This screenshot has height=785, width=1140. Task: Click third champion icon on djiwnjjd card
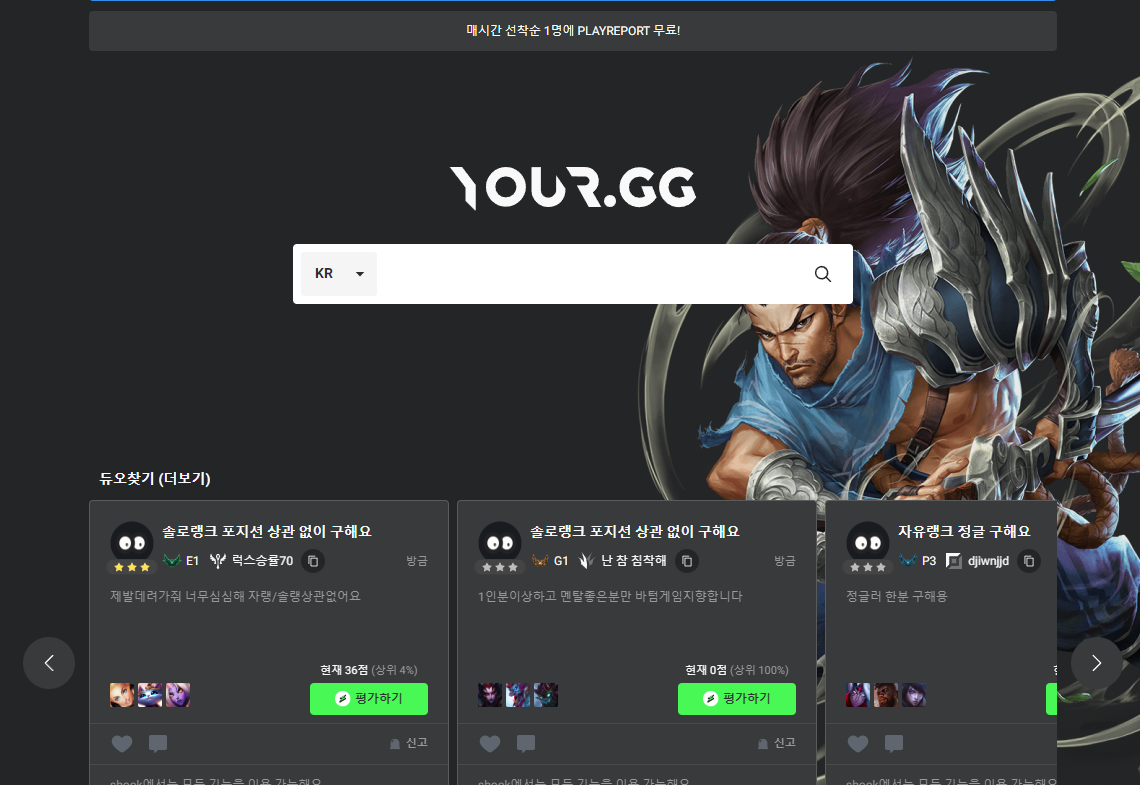click(x=913, y=695)
